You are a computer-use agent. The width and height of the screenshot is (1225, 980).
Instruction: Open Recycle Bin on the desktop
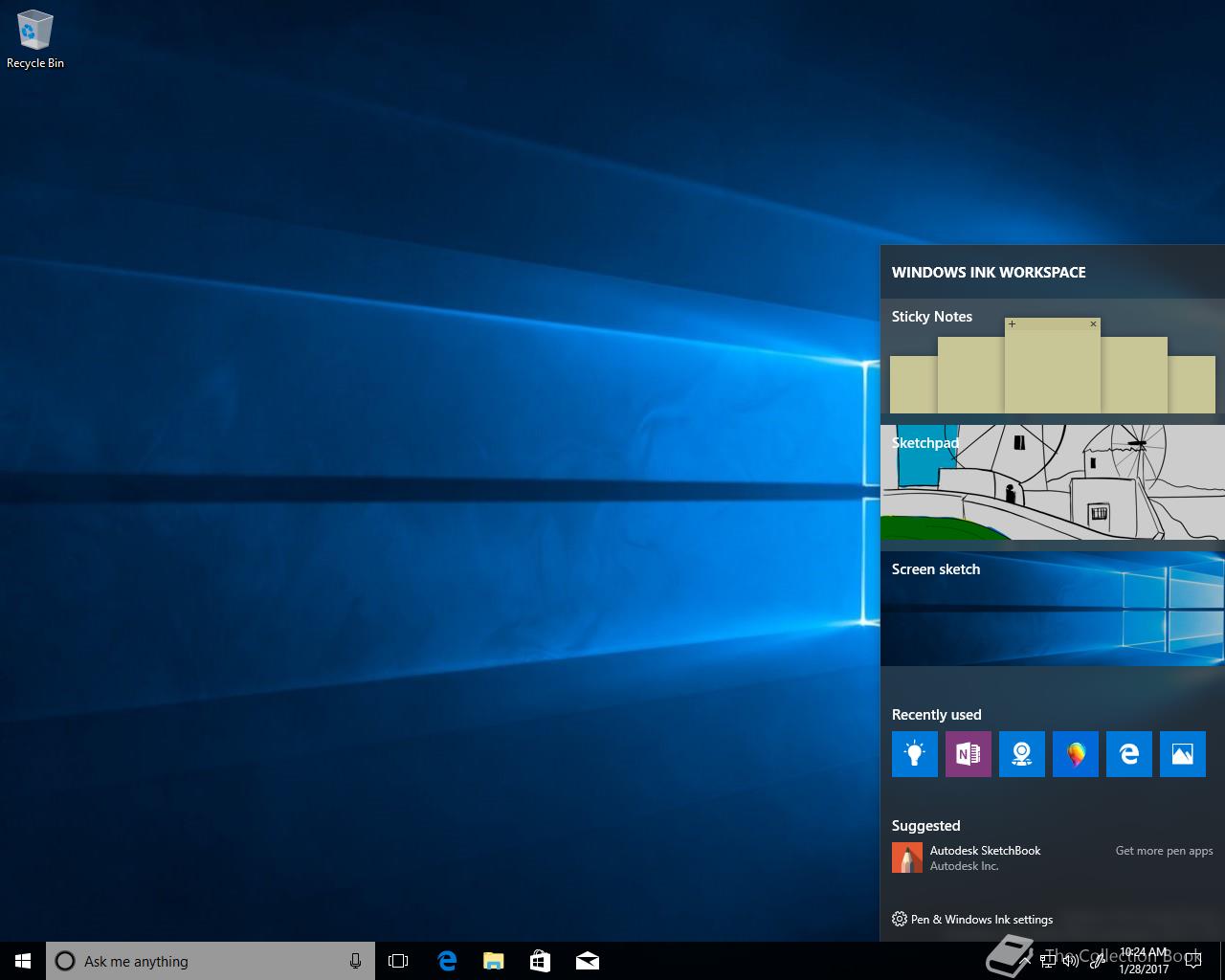[x=34, y=40]
